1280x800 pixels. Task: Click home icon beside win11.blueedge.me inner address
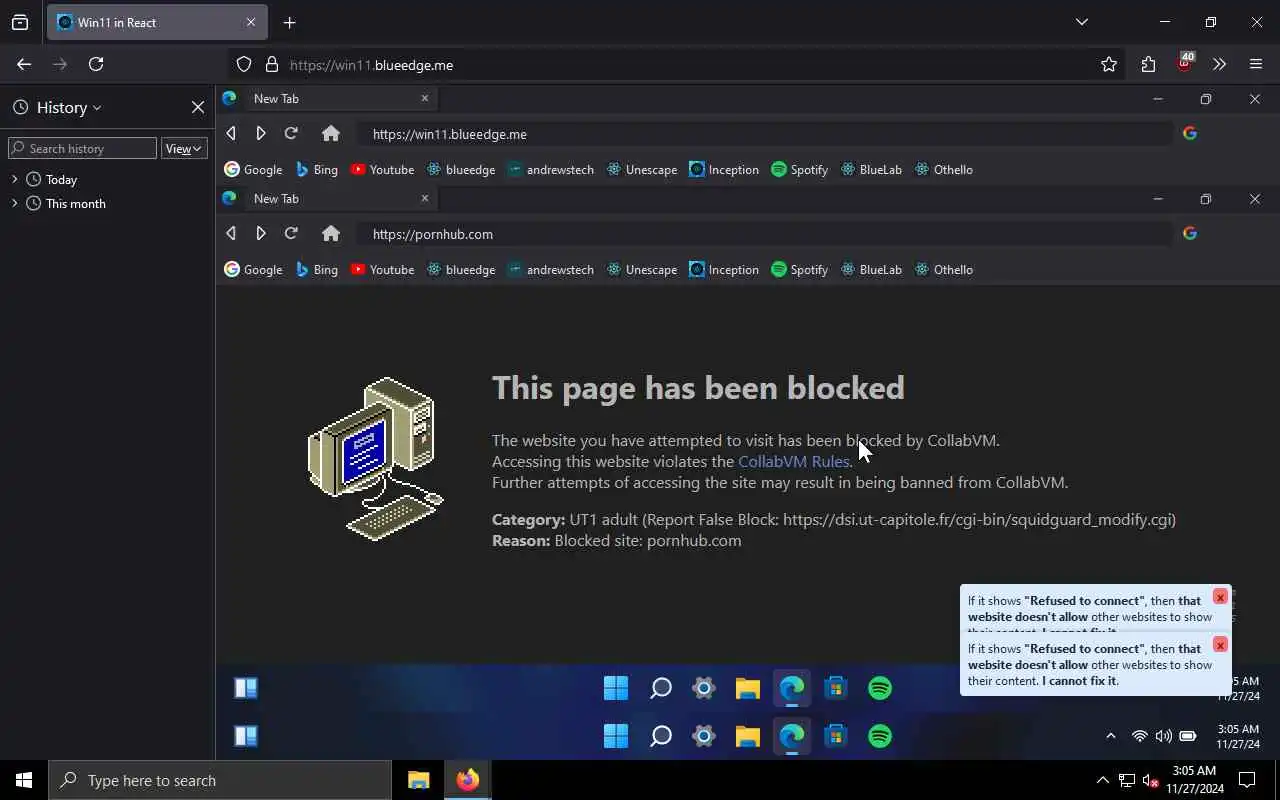pyautogui.click(x=331, y=133)
